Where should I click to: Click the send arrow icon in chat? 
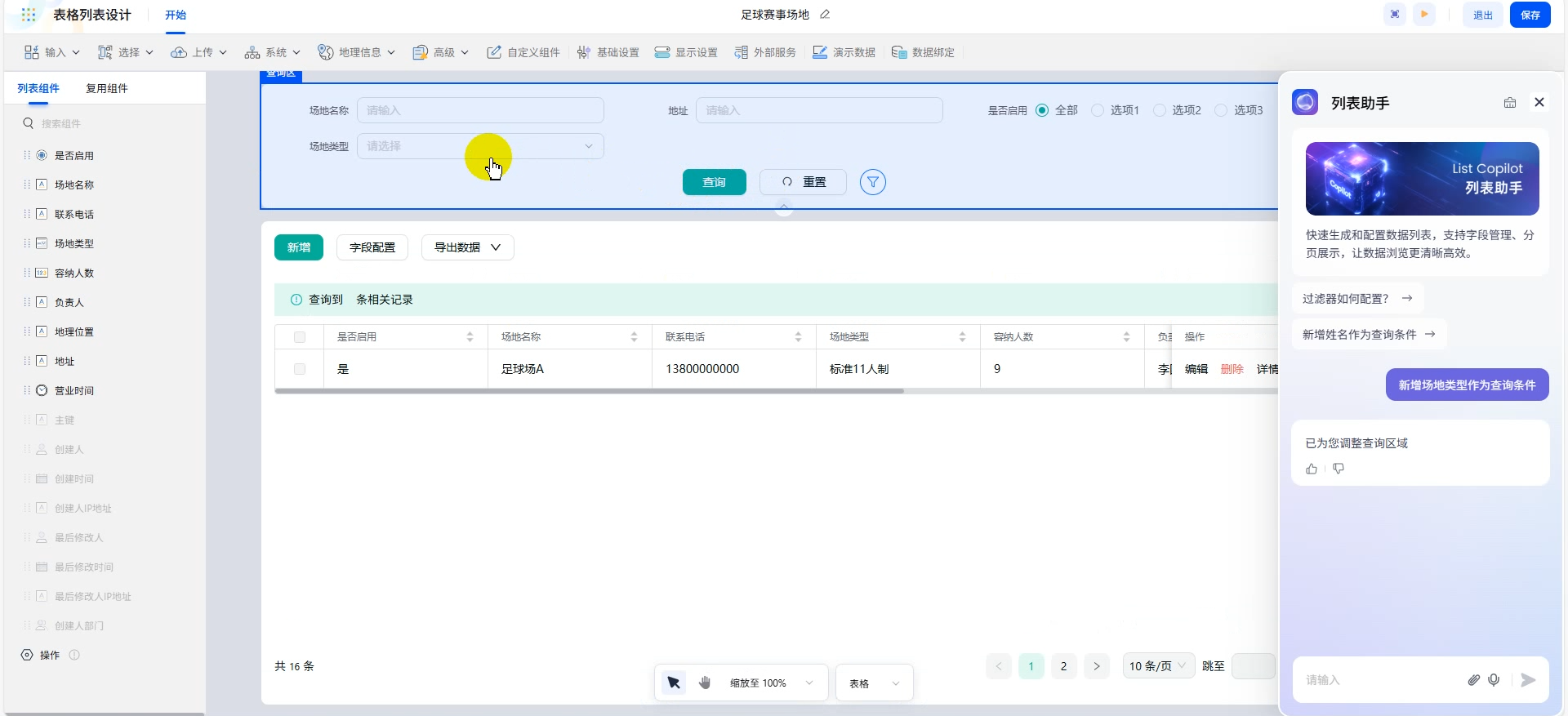(x=1528, y=680)
